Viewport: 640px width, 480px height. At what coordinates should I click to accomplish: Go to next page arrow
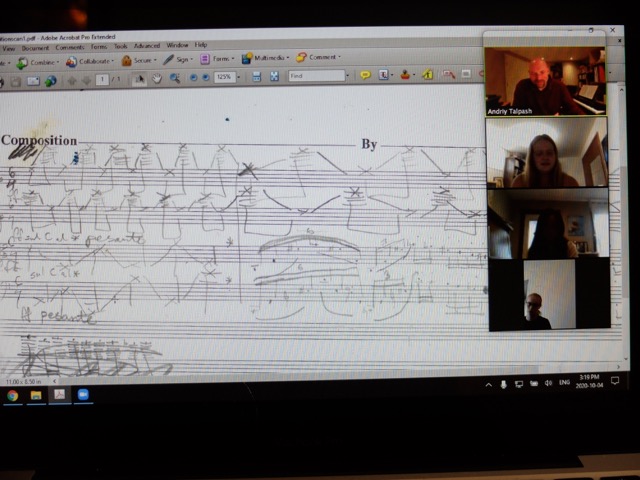87,80
